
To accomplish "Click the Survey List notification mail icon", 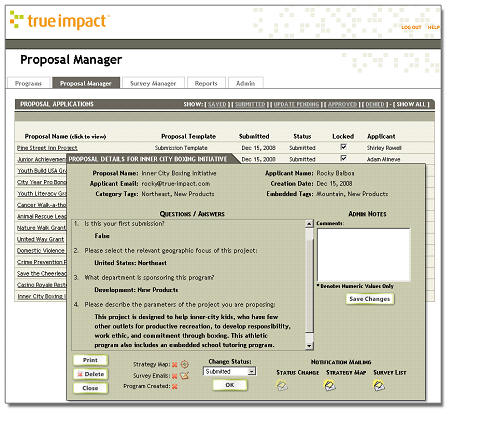I will [379, 386].
